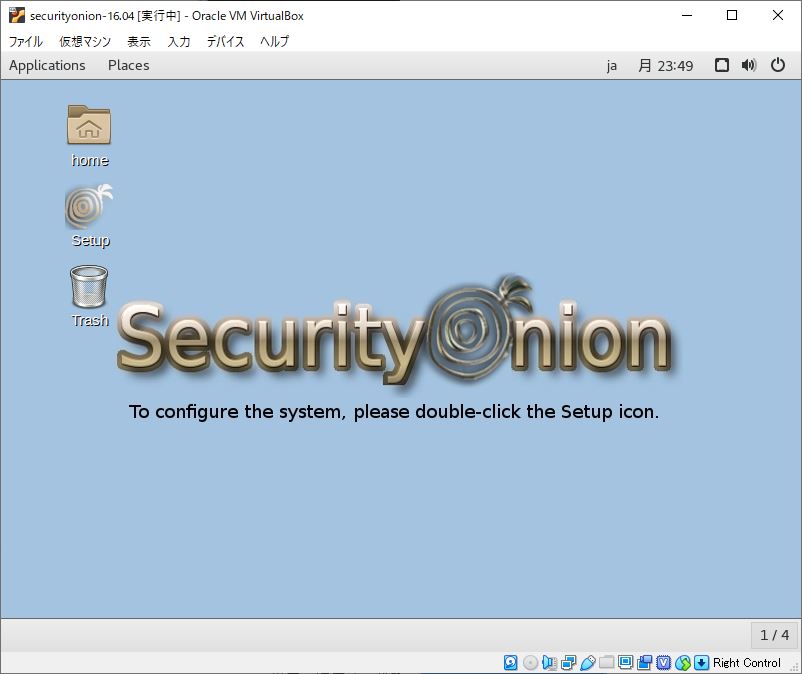Click the 1 / 4 workspace switcher
Image resolution: width=802 pixels, height=674 pixels.
pos(774,635)
